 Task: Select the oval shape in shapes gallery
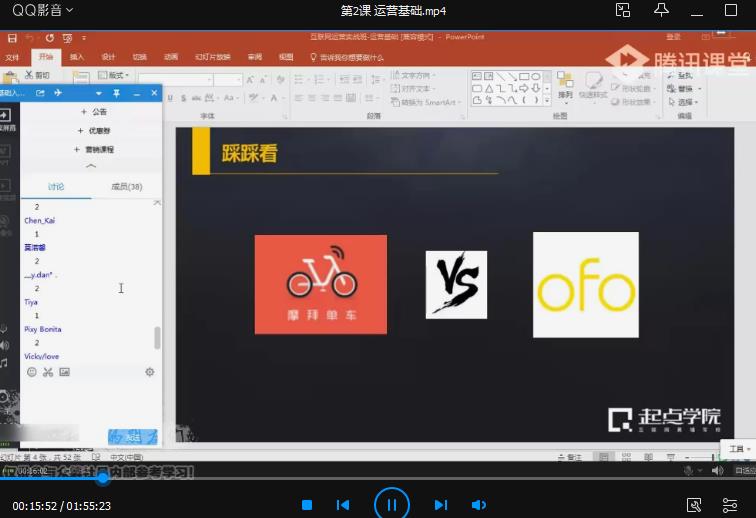coord(536,77)
